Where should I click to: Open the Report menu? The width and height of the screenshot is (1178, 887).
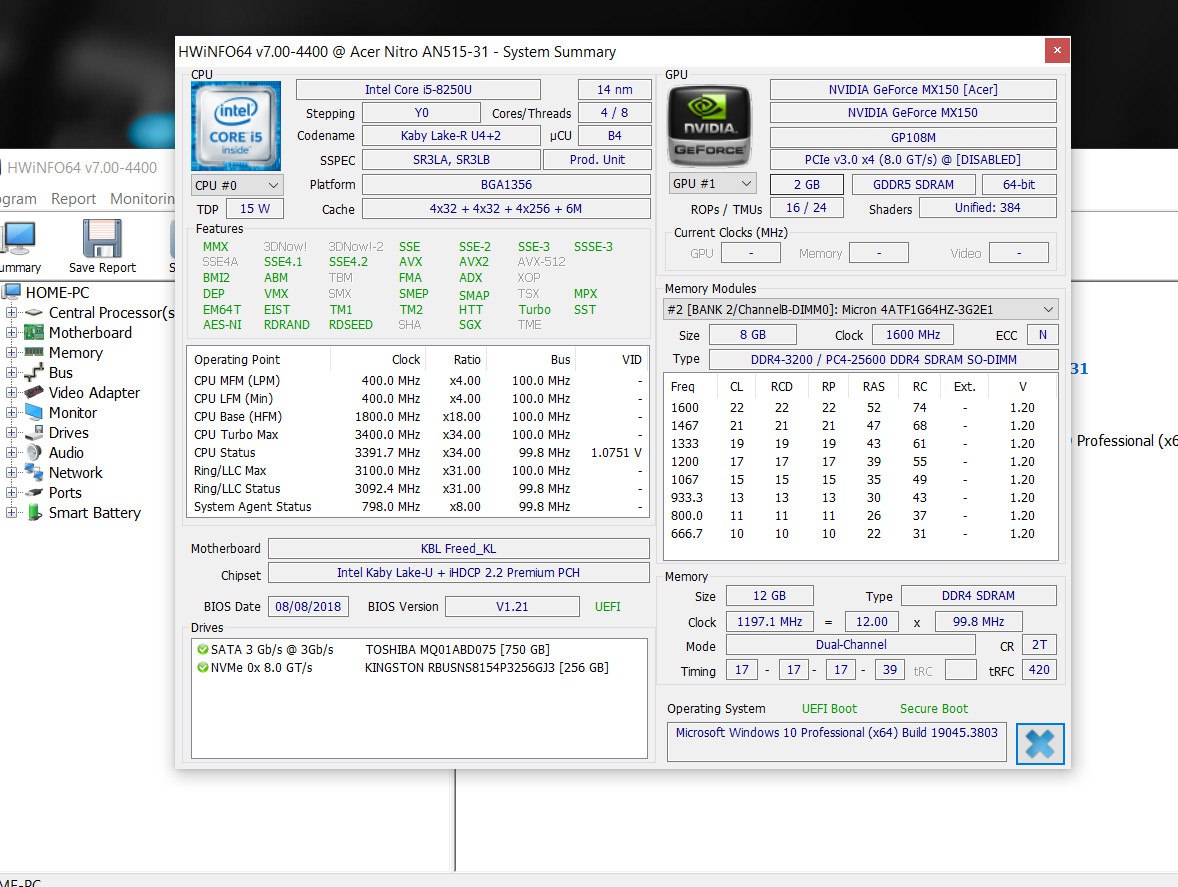coord(73,199)
